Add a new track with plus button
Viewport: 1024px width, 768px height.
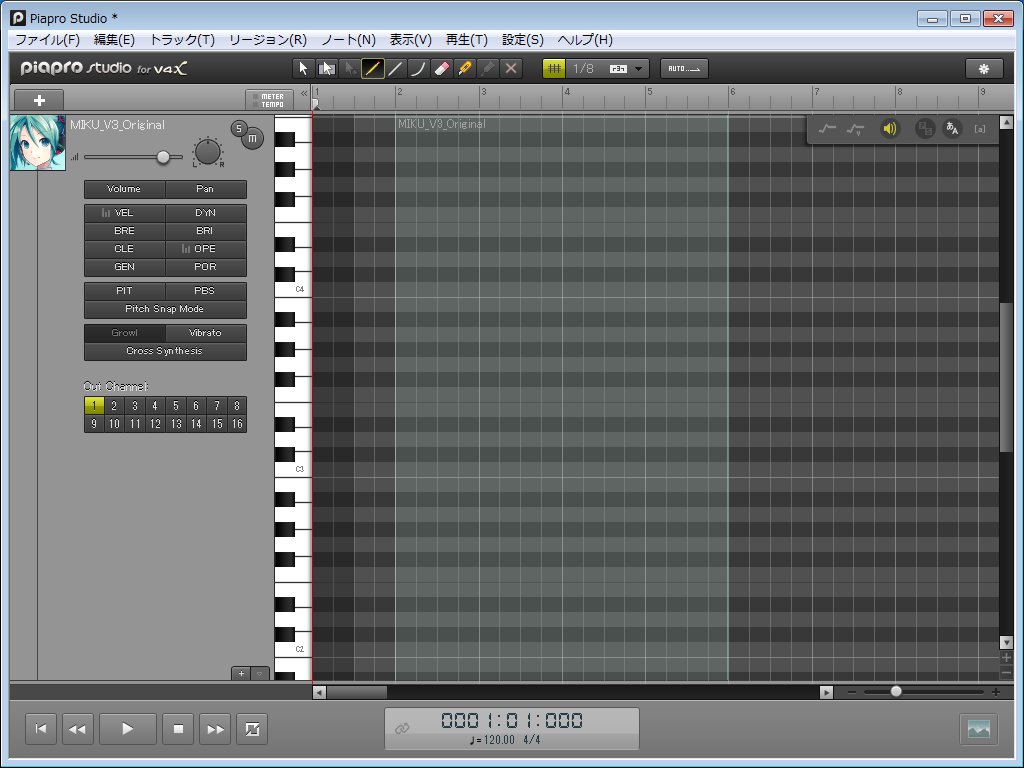[39, 100]
